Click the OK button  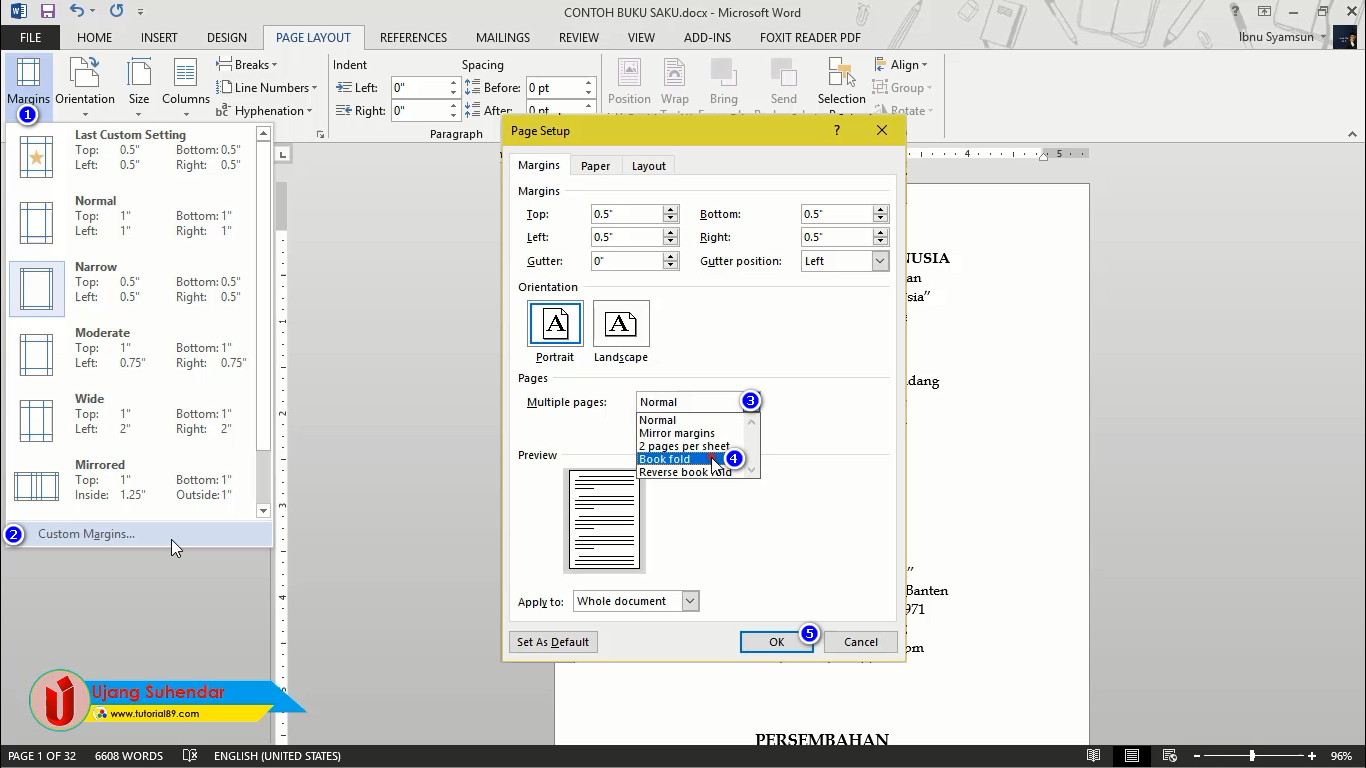pyautogui.click(x=777, y=642)
